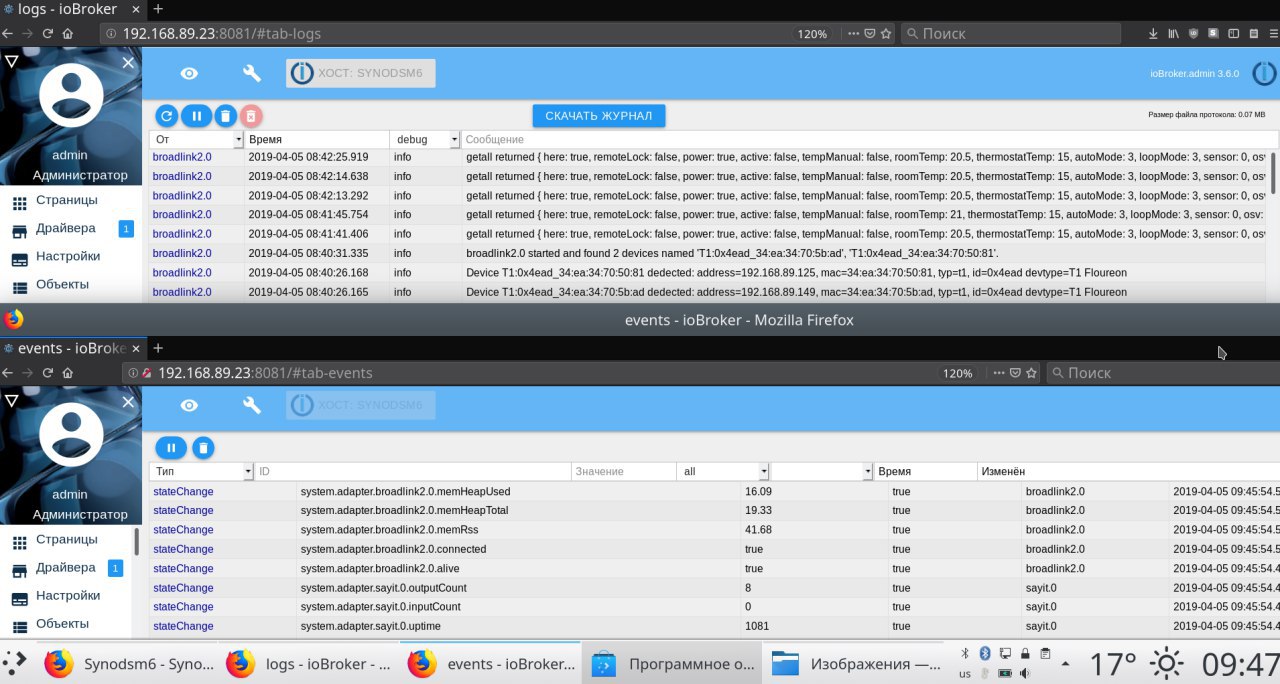Clear the events list with the trash icon
Viewport: 1280px width, 684px height.
coord(203,448)
